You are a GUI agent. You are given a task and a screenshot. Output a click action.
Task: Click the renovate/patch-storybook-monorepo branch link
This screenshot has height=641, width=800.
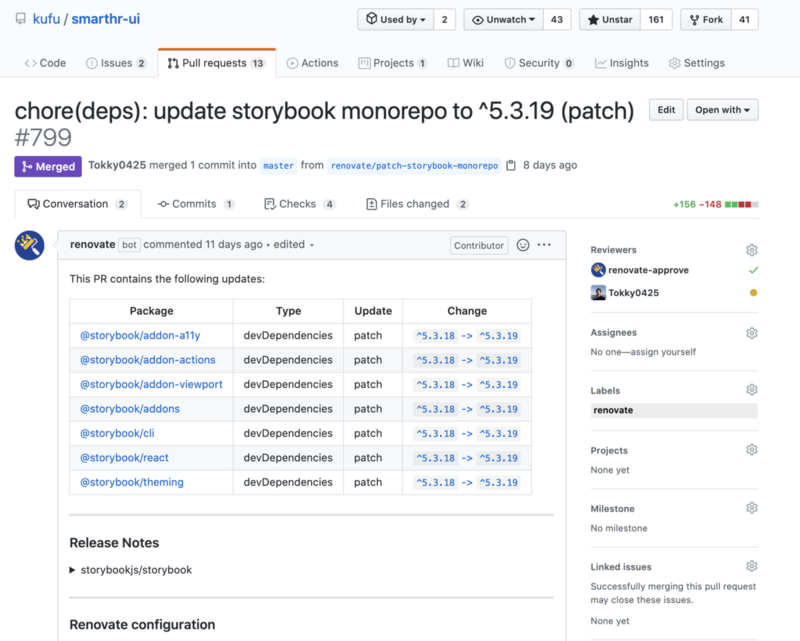pyautogui.click(x=414, y=166)
